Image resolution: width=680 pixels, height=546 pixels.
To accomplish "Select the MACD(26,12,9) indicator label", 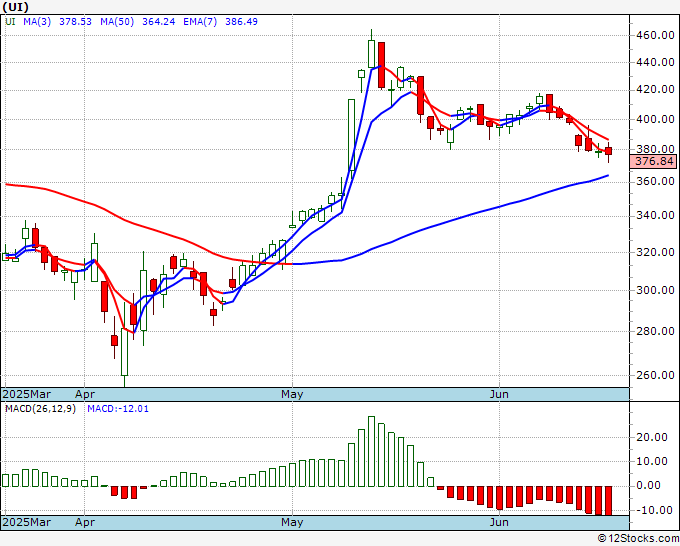I will [x=40, y=409].
